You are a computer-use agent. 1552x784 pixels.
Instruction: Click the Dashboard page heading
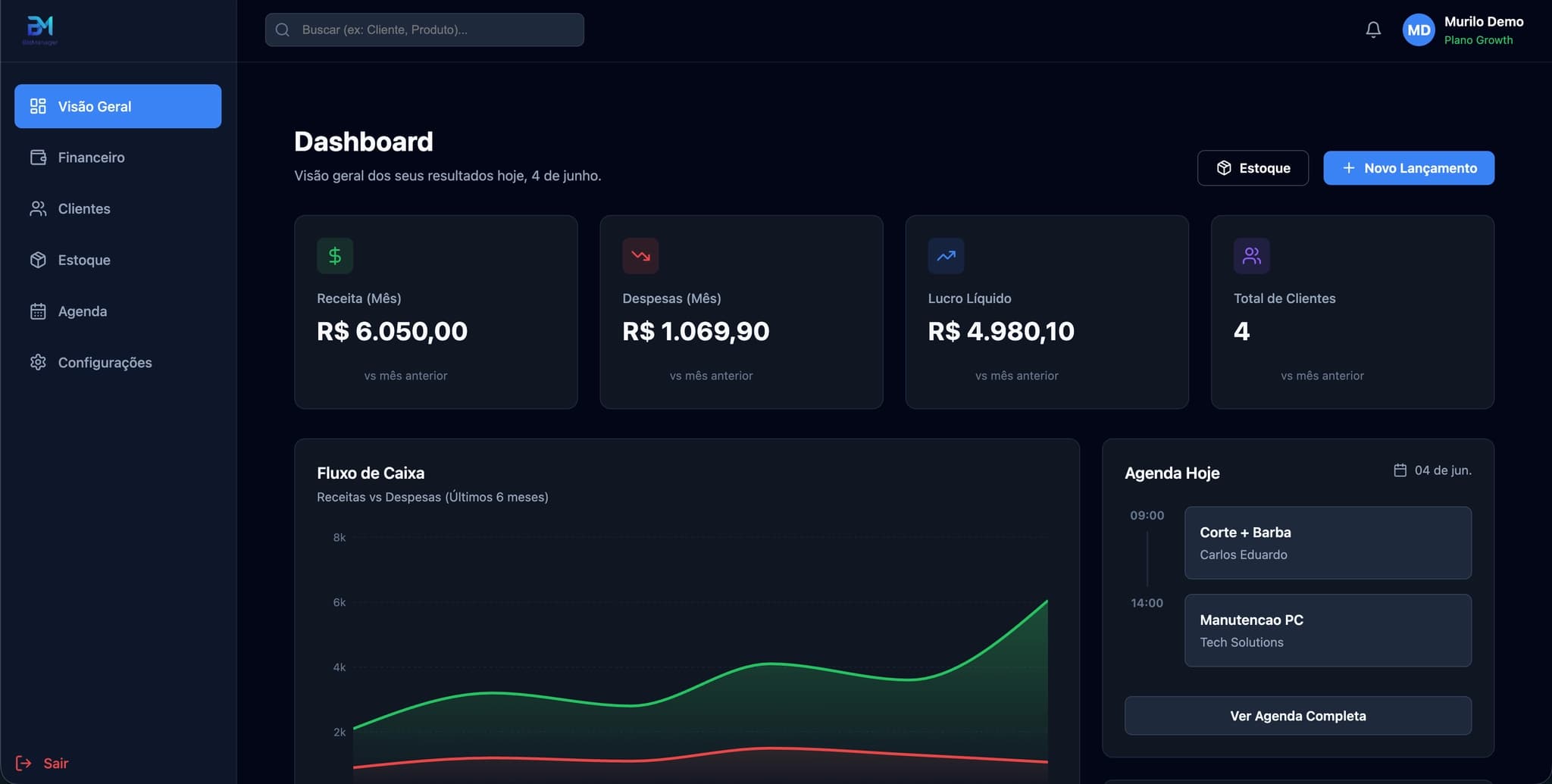(x=364, y=142)
